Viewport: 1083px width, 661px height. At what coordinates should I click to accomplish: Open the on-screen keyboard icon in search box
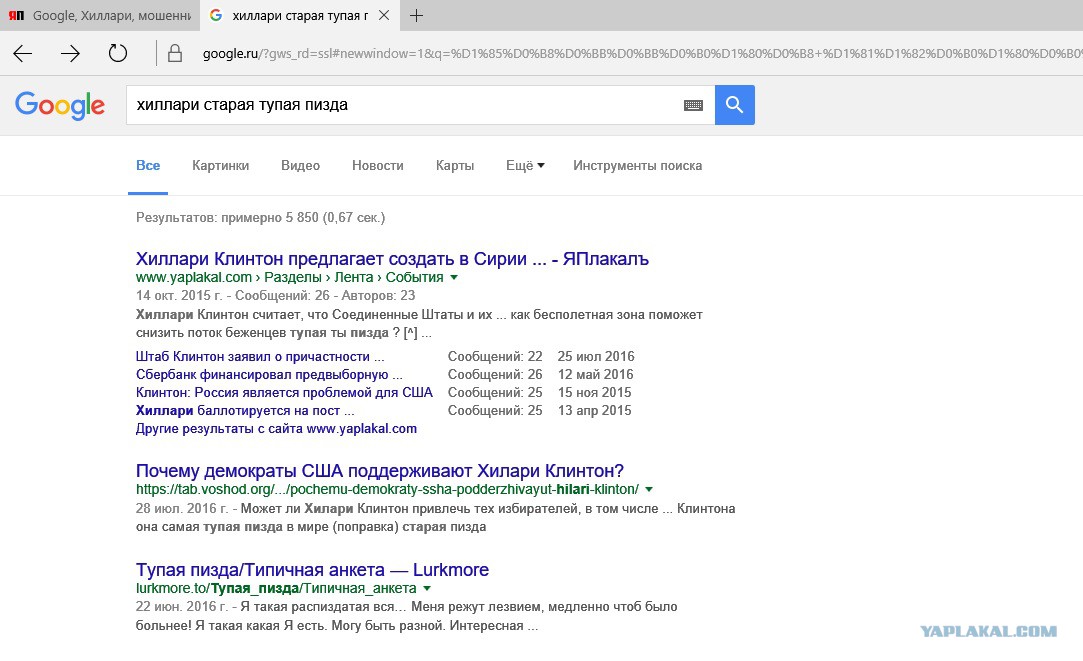point(693,105)
